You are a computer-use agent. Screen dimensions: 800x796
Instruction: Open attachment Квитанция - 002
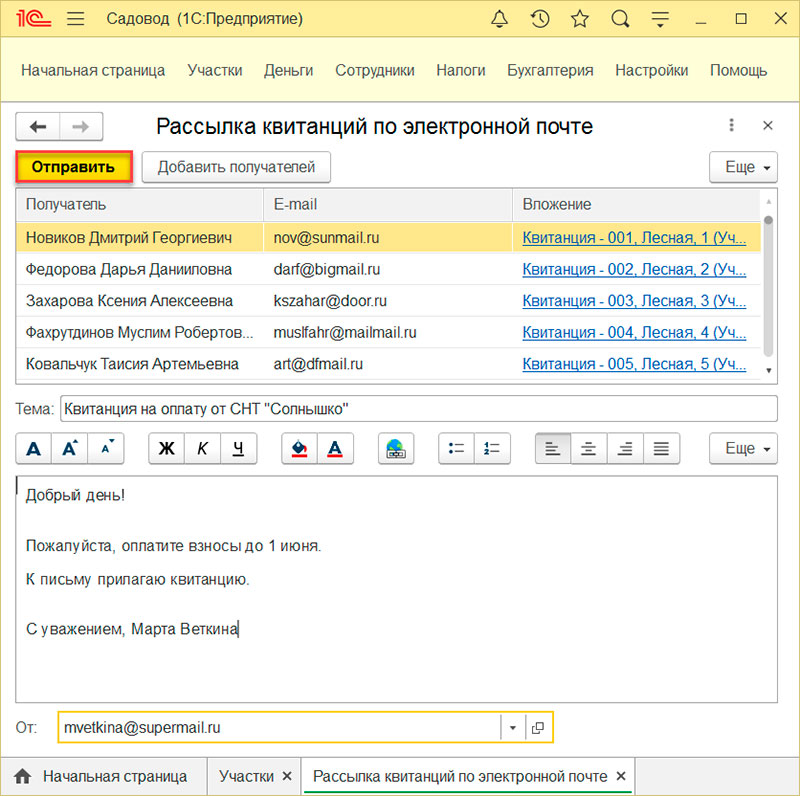[x=634, y=269]
